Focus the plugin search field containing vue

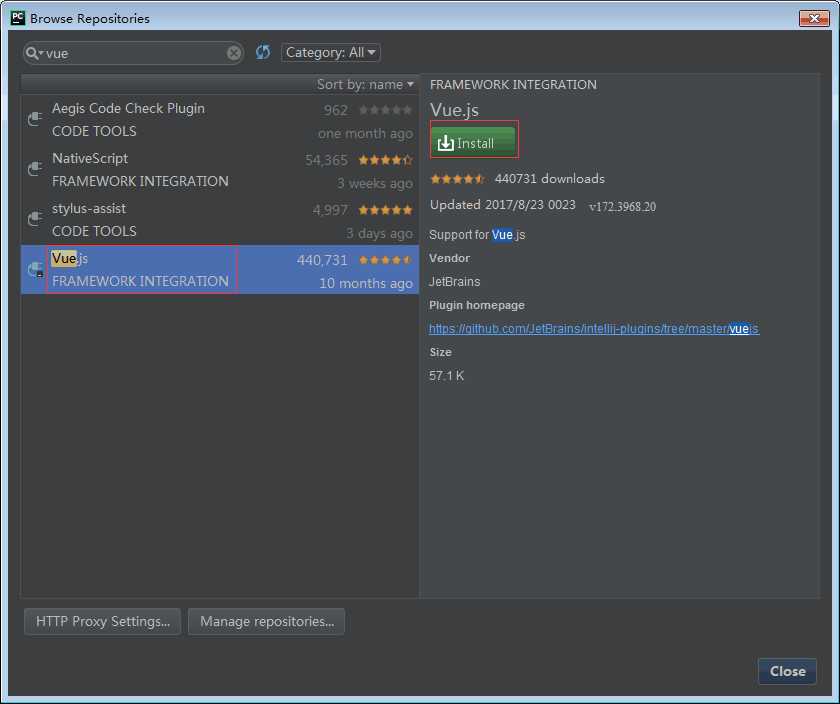pyautogui.click(x=134, y=53)
